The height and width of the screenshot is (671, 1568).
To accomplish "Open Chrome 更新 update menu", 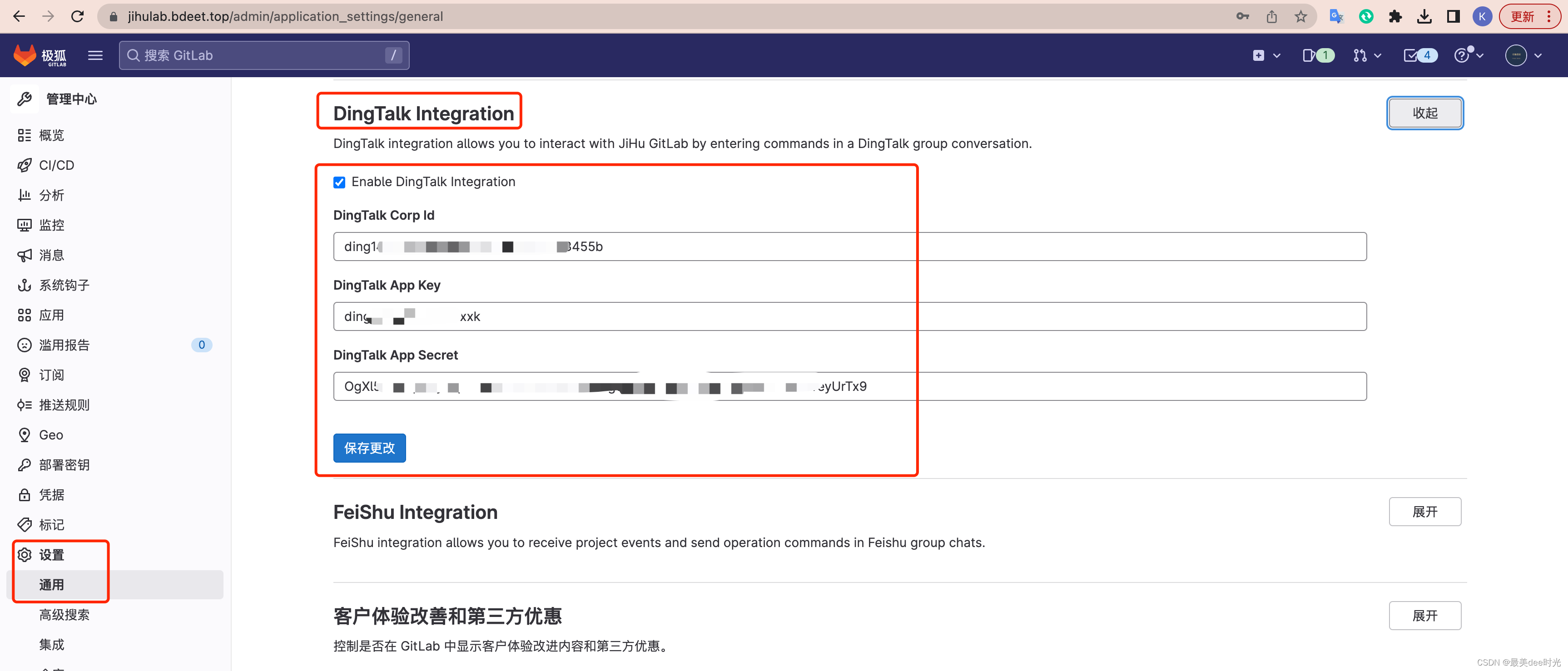I will tap(1530, 16).
